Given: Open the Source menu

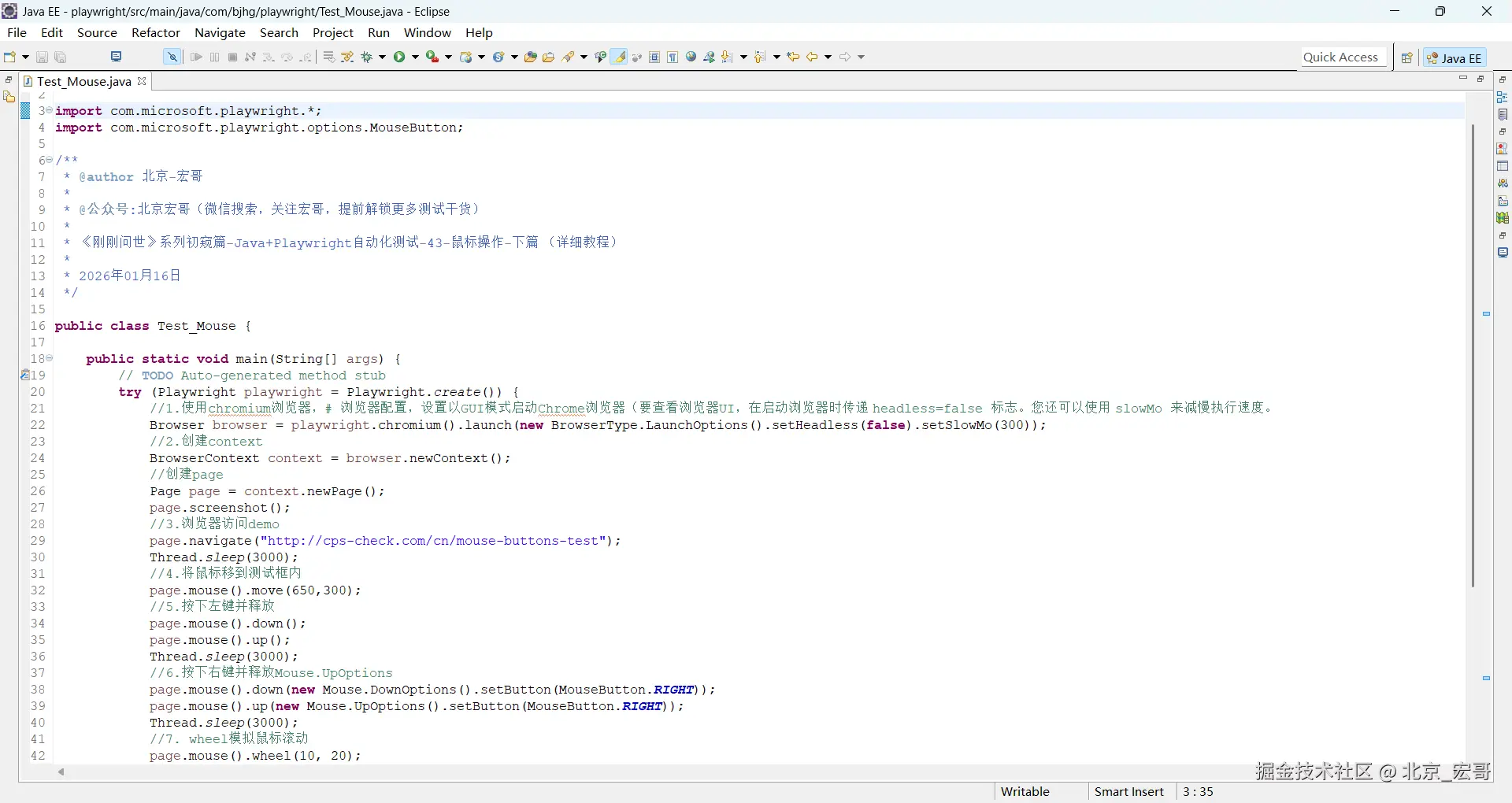Looking at the screenshot, I should (x=97, y=32).
